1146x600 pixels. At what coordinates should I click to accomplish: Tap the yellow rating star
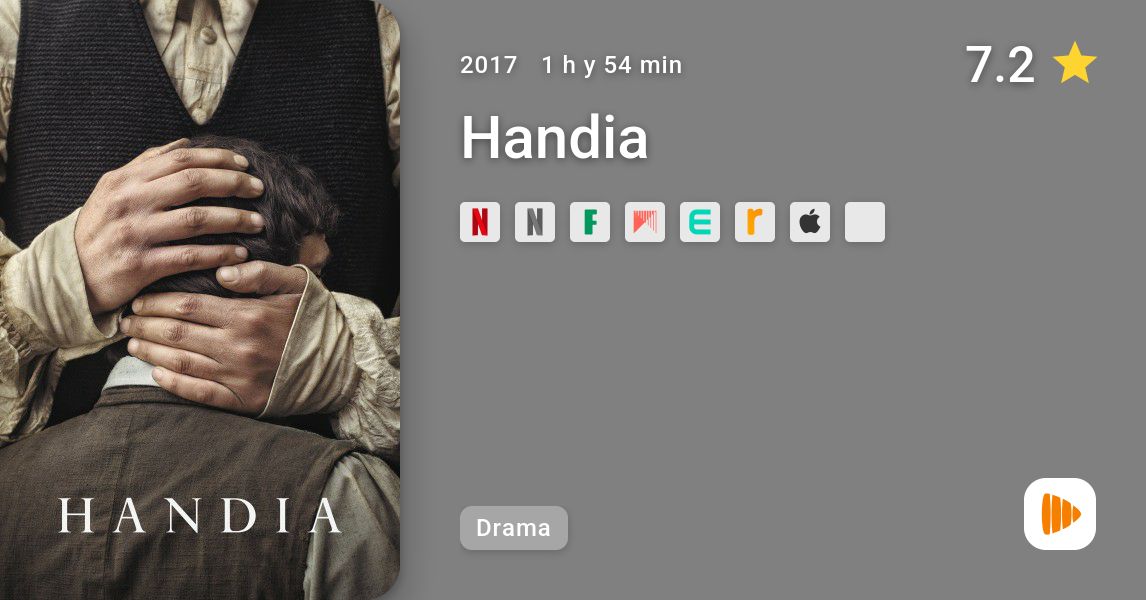click(x=1074, y=63)
